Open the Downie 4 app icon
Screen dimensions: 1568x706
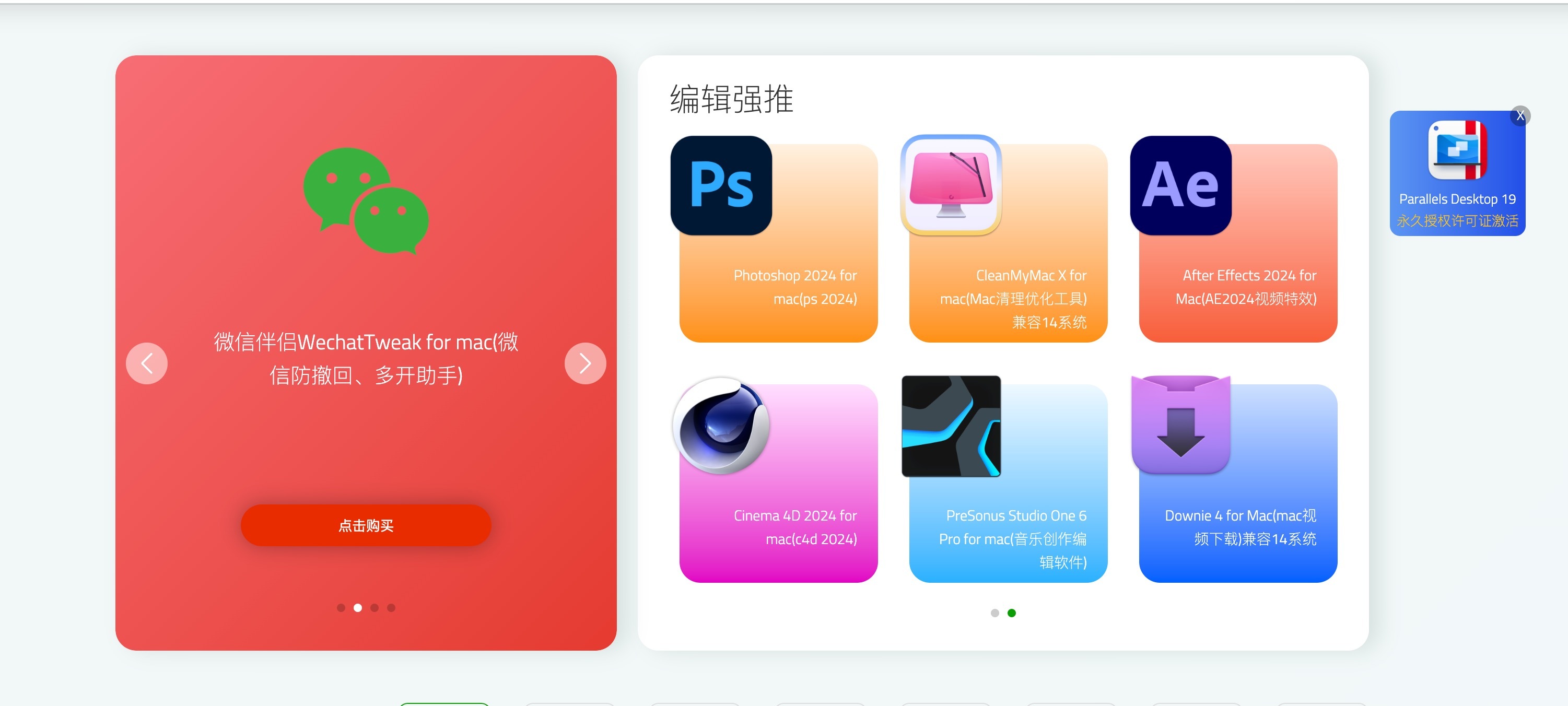(x=1180, y=425)
